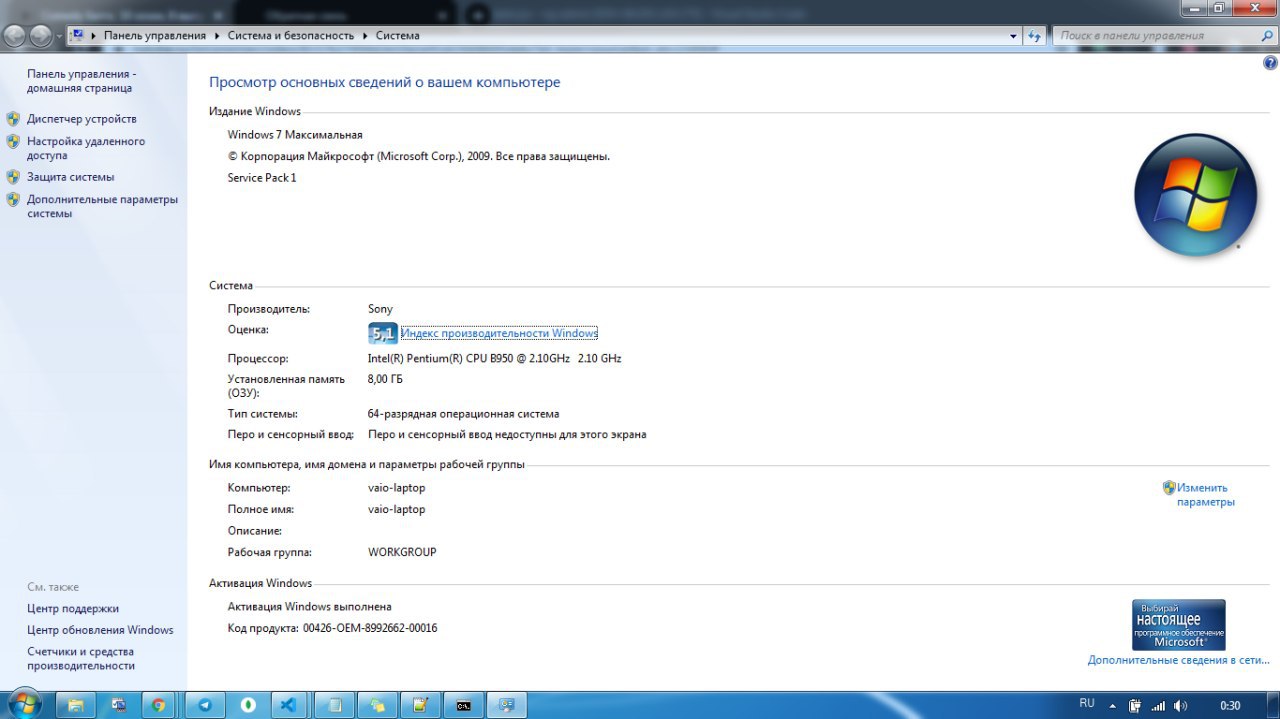This screenshot has width=1280, height=719.
Task: Open 'Настройка удаленного доступа' link
Action: (86, 148)
